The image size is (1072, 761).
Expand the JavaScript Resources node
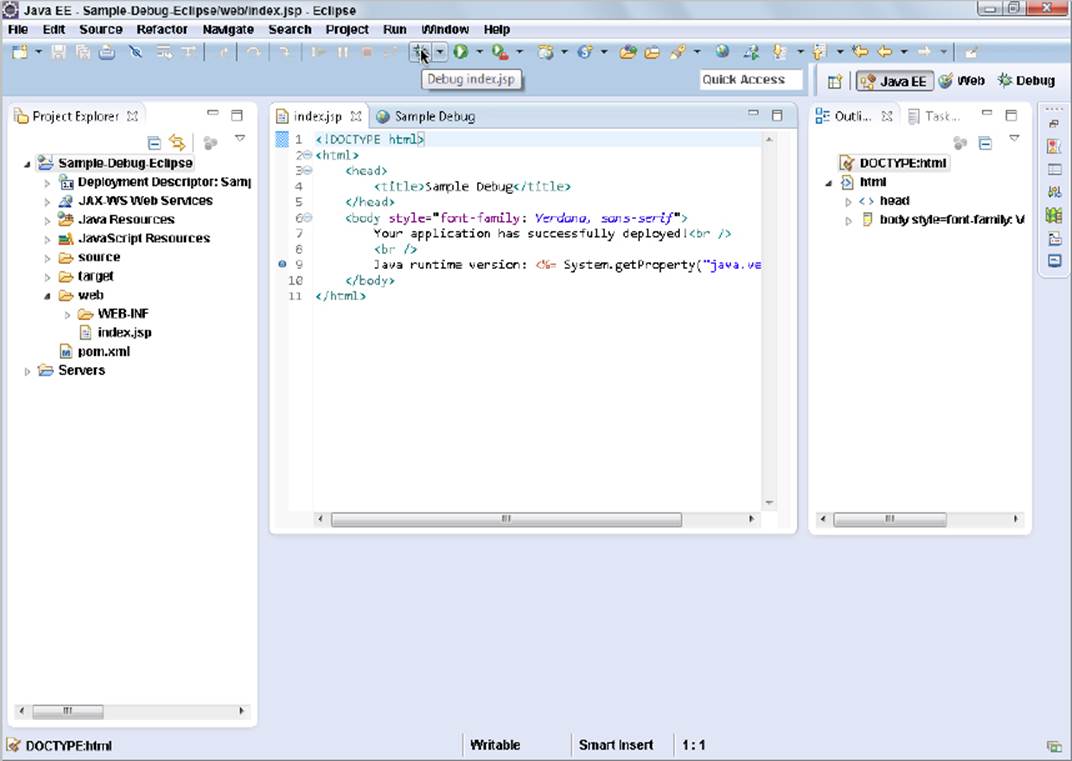pos(47,239)
